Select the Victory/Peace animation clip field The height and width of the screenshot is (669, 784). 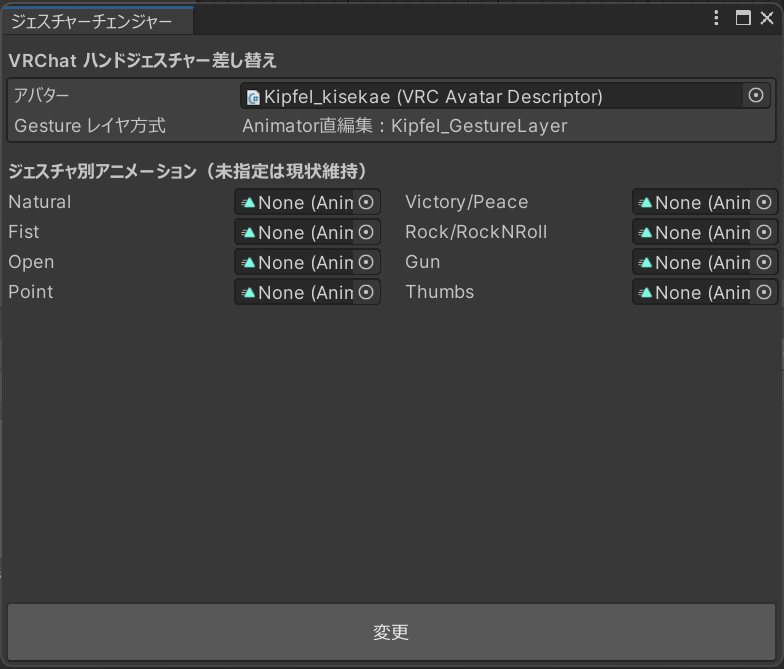coord(705,202)
